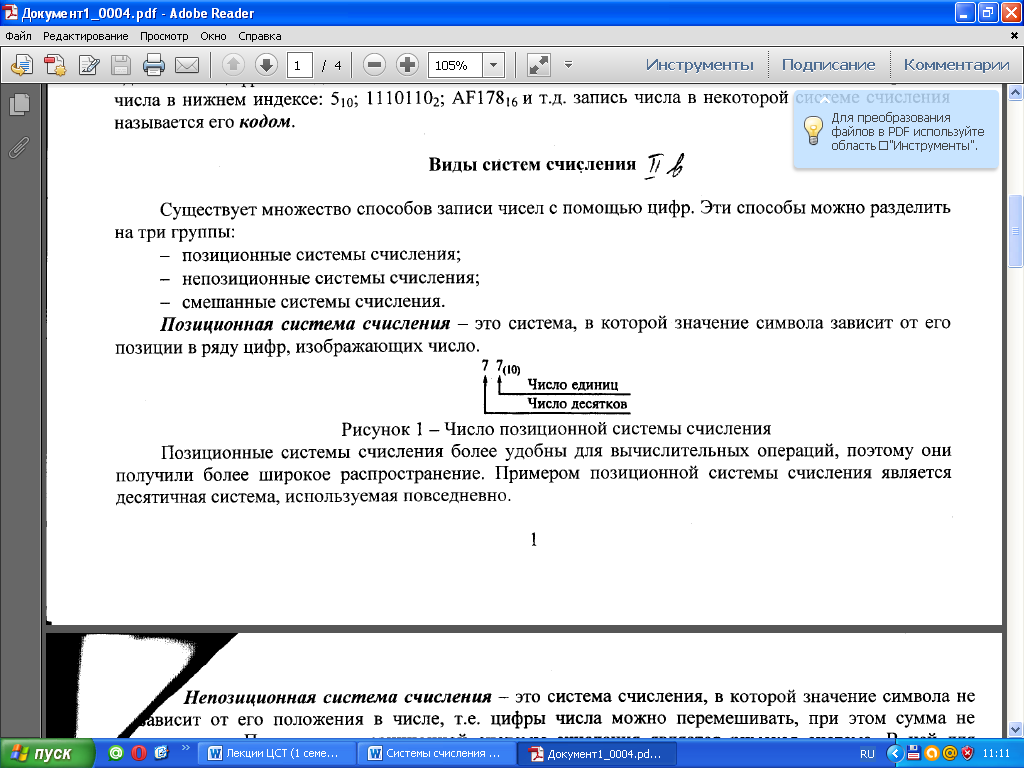This screenshot has height=768, width=1024.
Task: Go to next page with down arrow
Action: pyautogui.click(x=266, y=65)
